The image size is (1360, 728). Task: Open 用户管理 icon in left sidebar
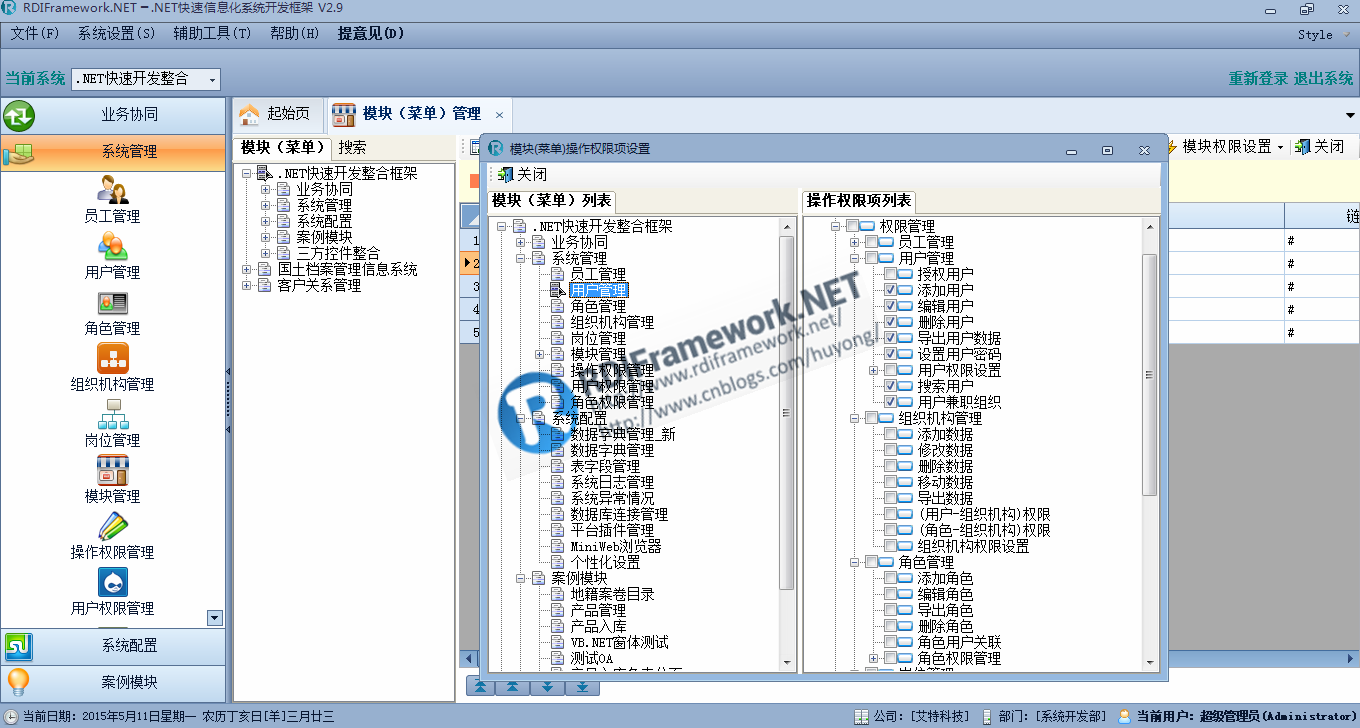(112, 246)
